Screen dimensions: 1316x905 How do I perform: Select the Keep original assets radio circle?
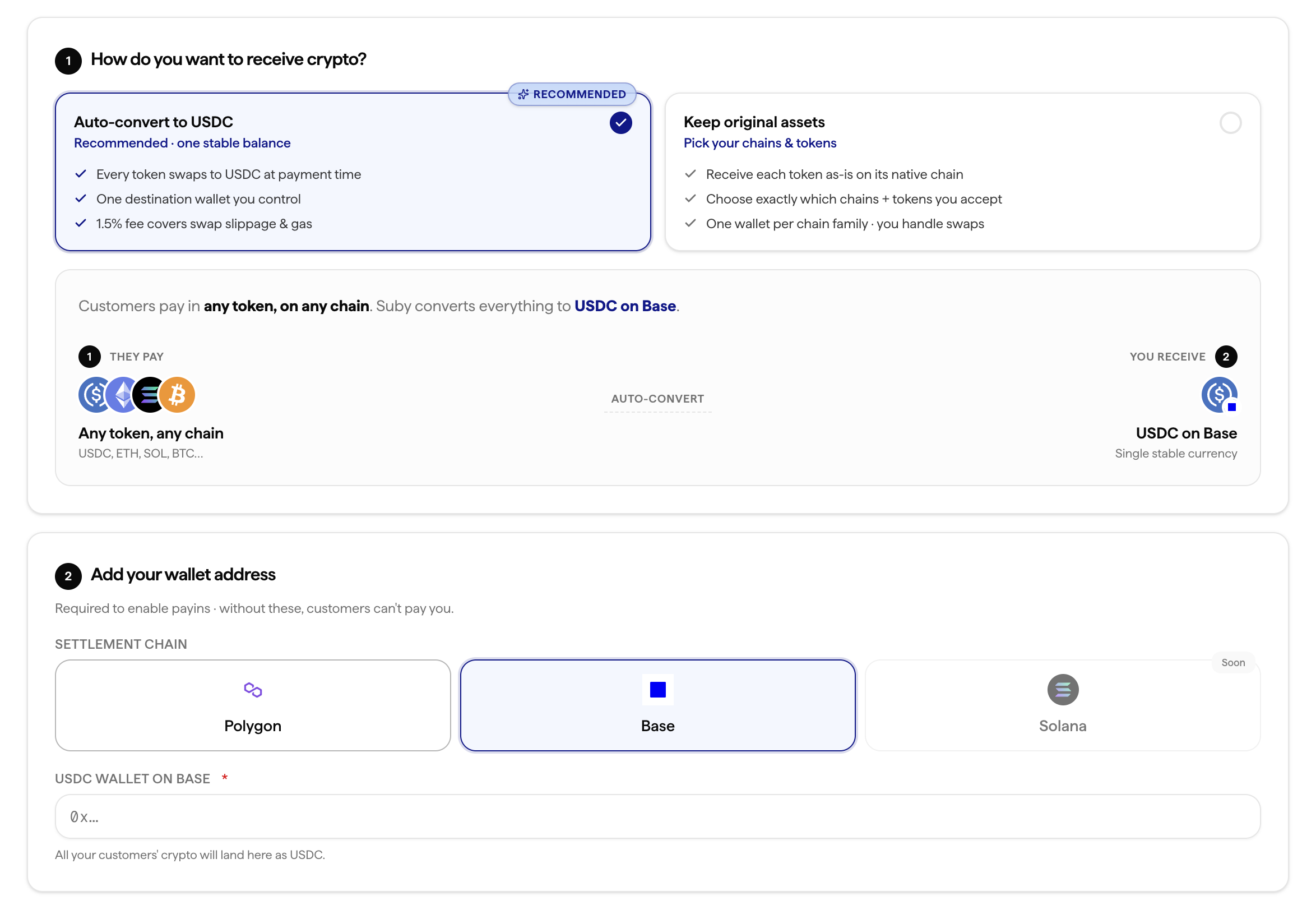pos(1230,123)
